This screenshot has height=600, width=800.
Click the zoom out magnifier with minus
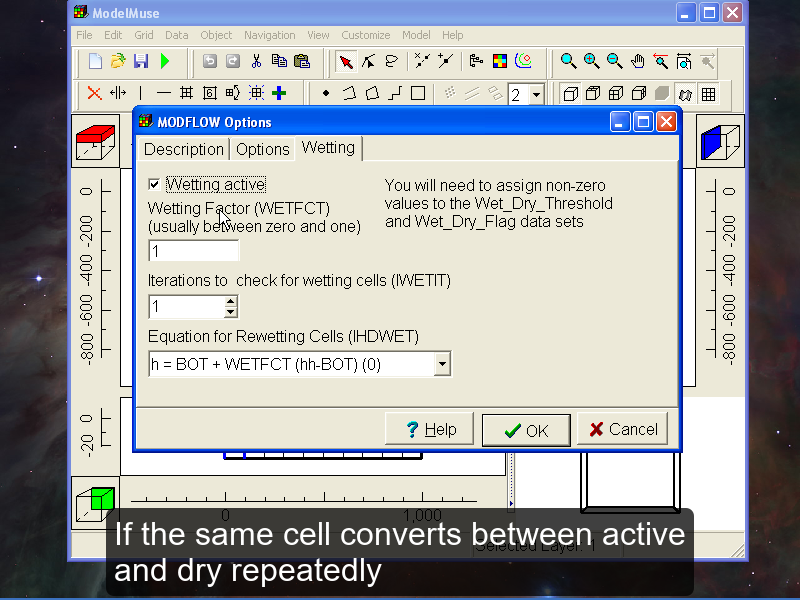pos(614,61)
